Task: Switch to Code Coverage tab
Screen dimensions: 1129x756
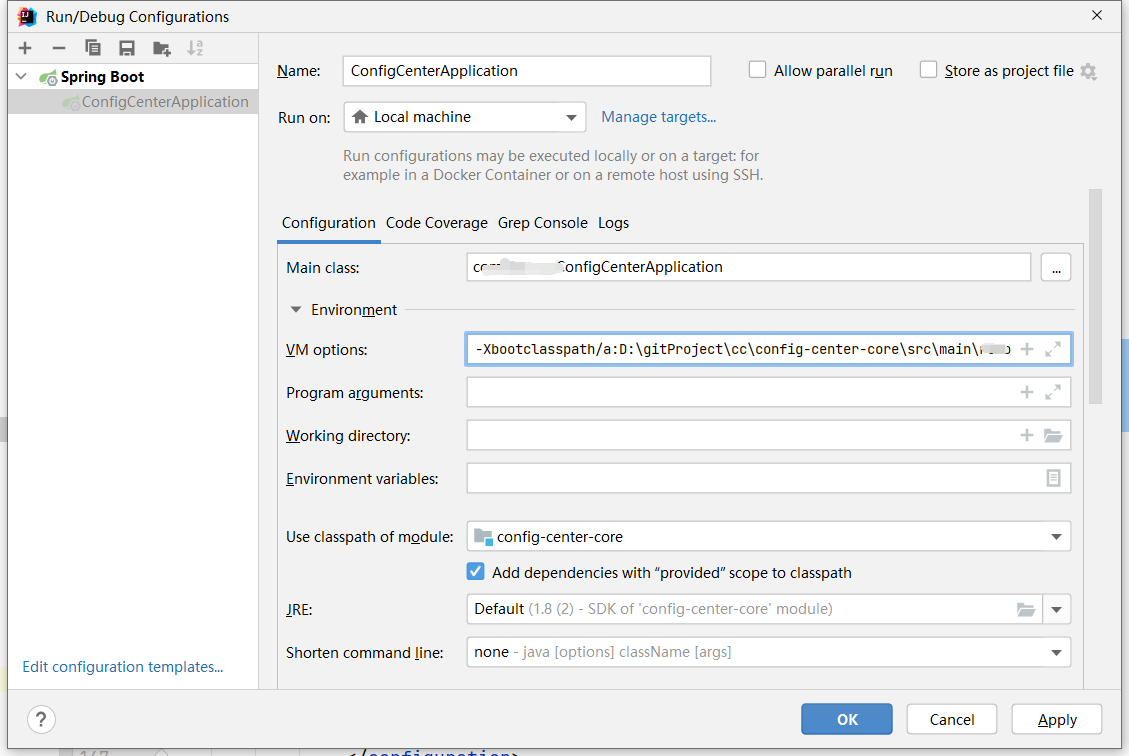Action: [x=436, y=223]
